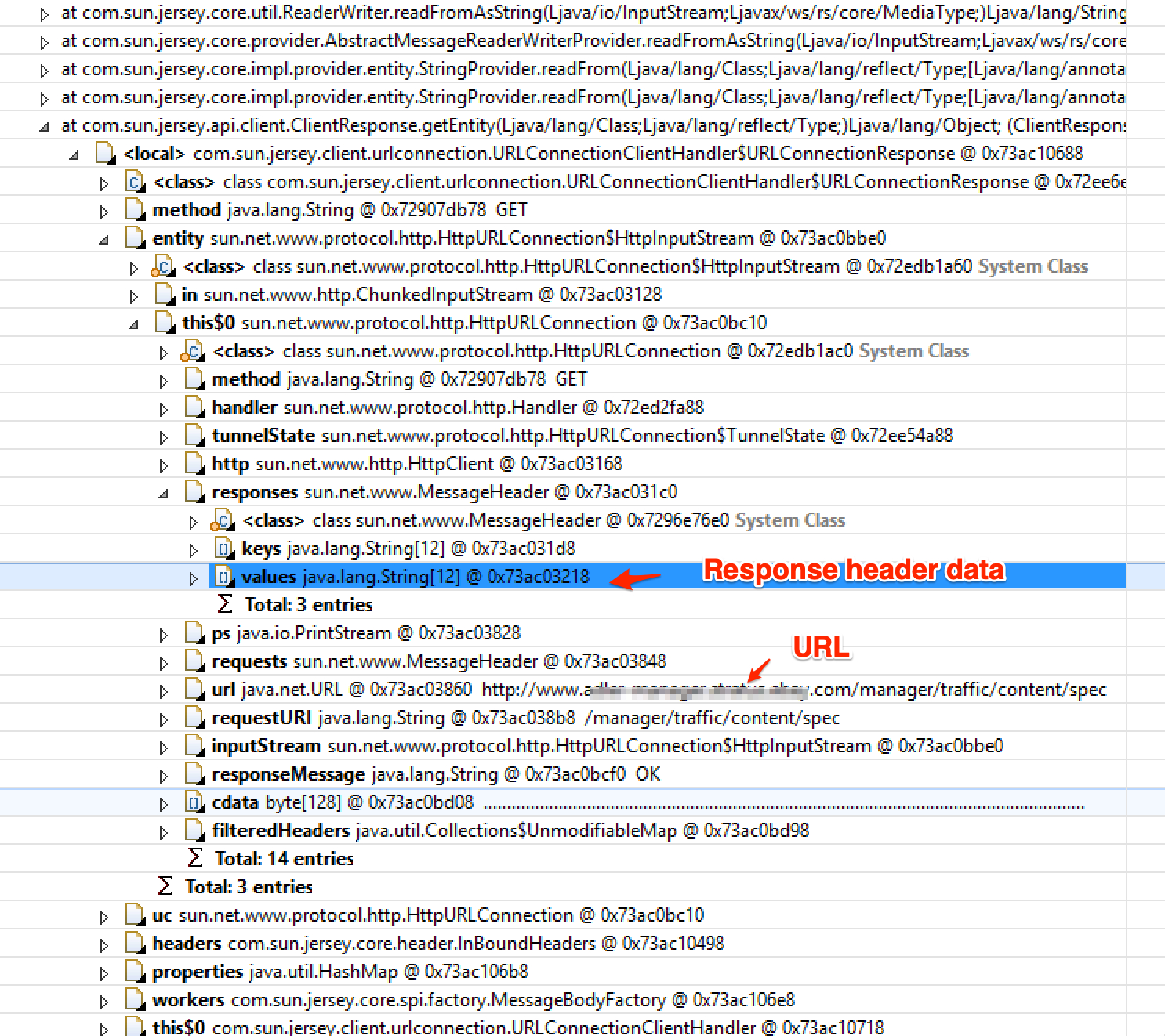Collapse the entity HttpInputStream node
1165x1036 pixels.
click(x=104, y=237)
